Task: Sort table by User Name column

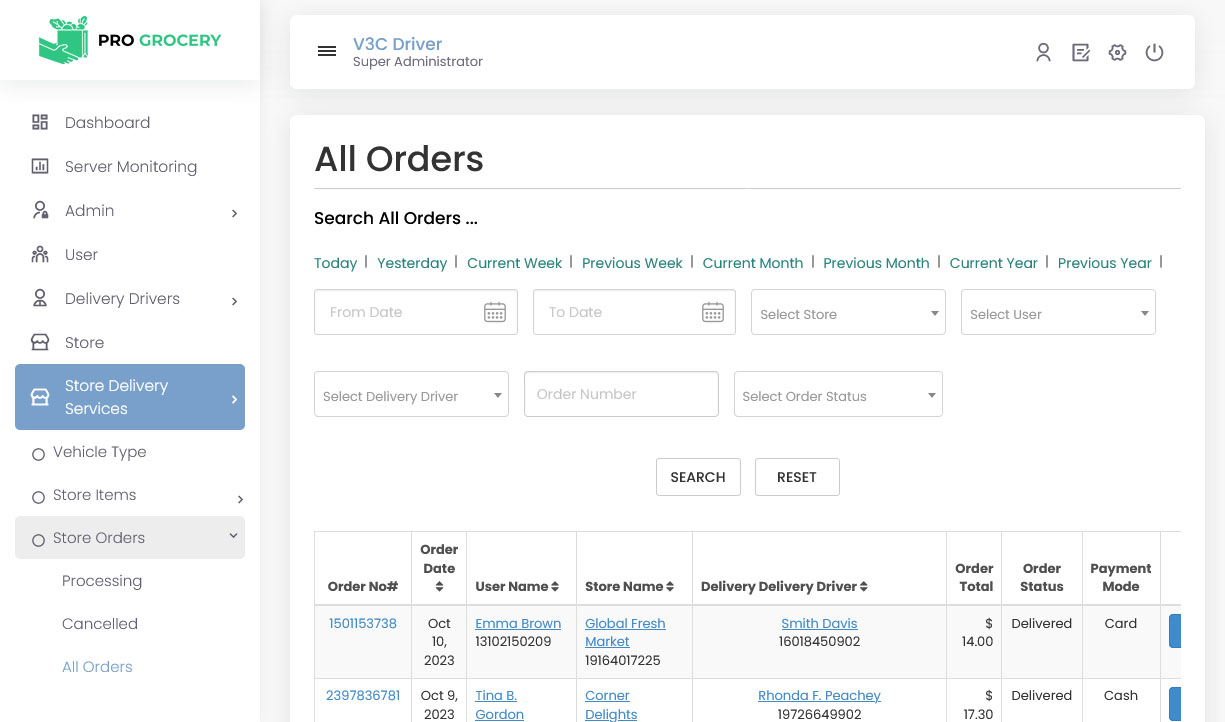Action: pos(555,587)
